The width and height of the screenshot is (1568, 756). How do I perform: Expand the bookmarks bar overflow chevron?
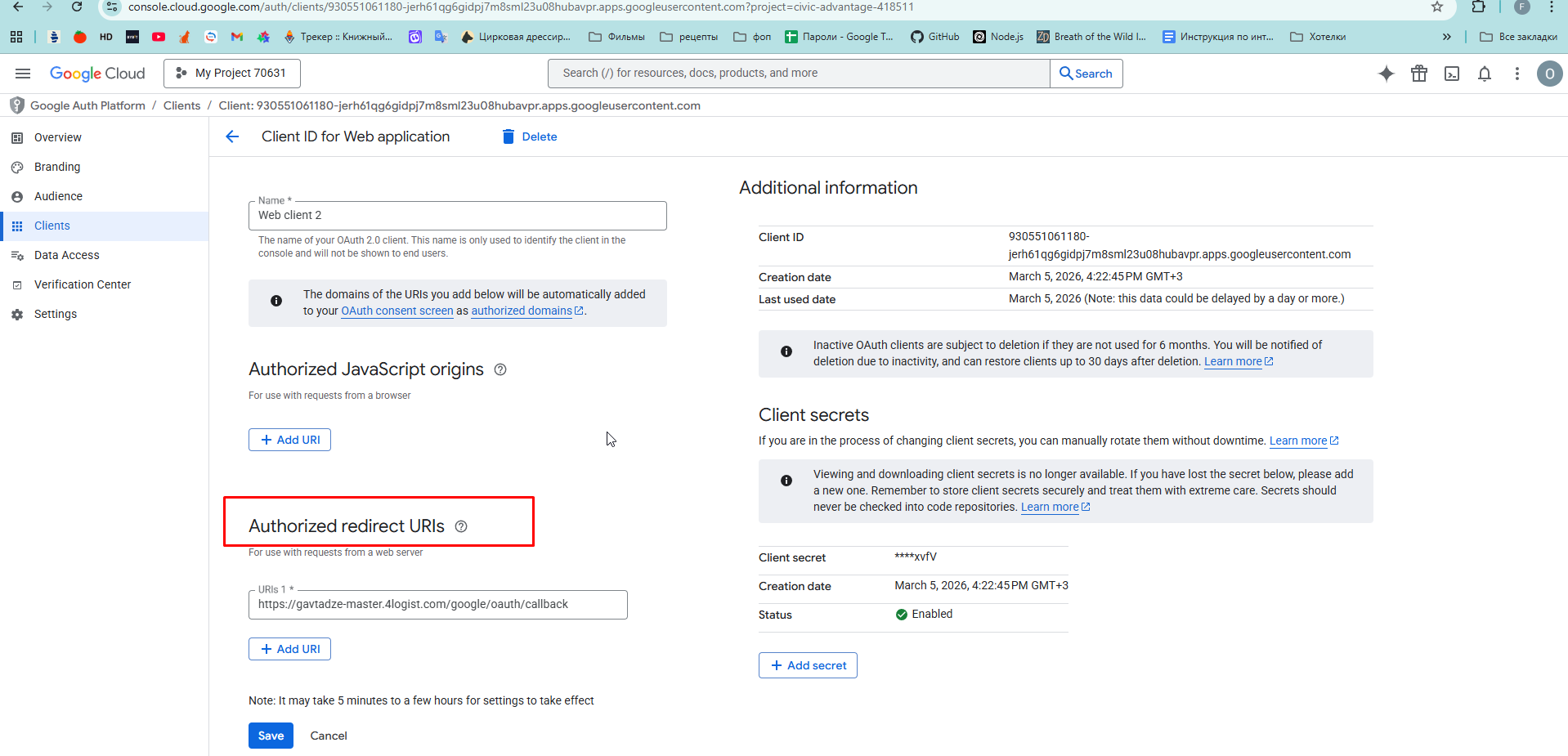[x=1446, y=37]
